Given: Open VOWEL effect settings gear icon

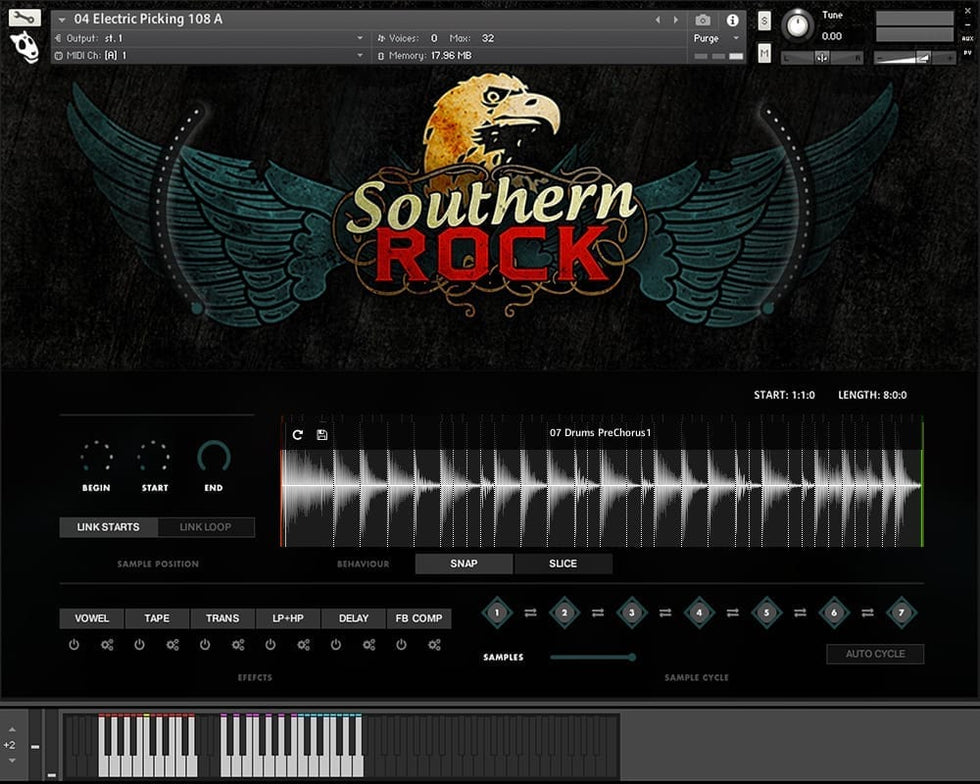Looking at the screenshot, I should point(107,645).
